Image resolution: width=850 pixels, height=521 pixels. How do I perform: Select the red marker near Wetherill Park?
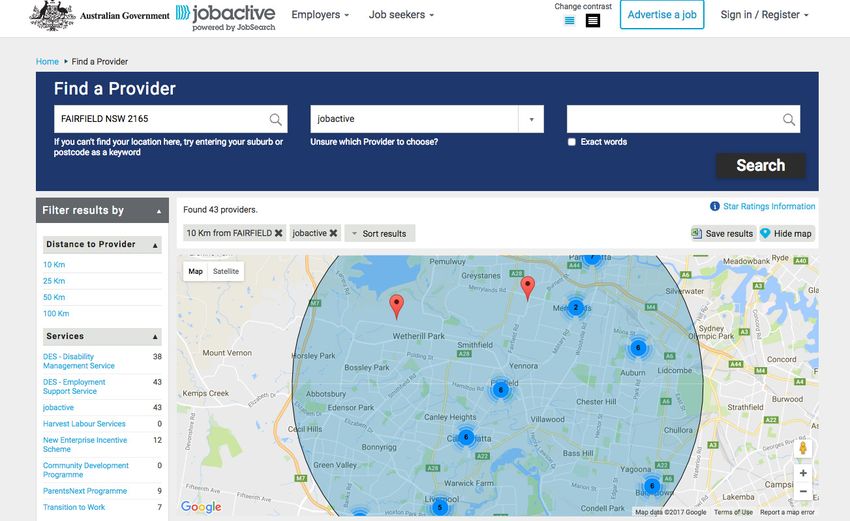coord(397,306)
